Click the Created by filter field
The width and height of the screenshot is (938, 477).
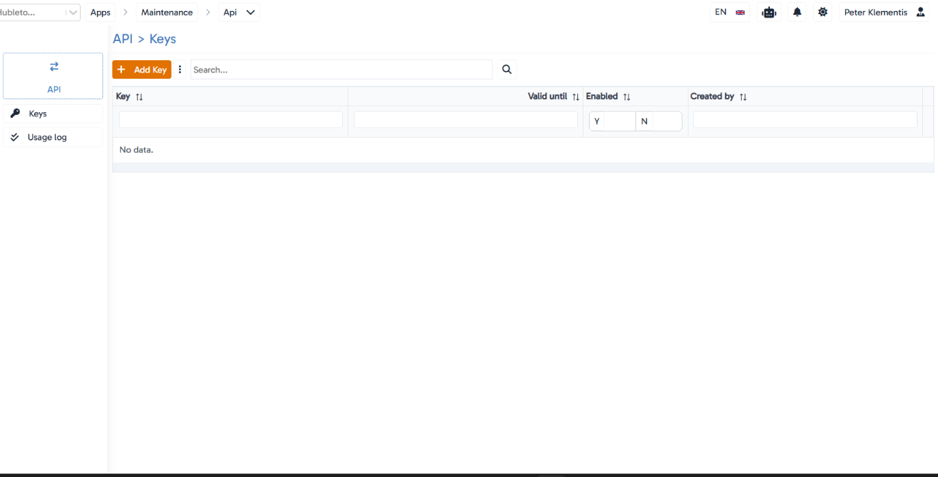[805, 120]
